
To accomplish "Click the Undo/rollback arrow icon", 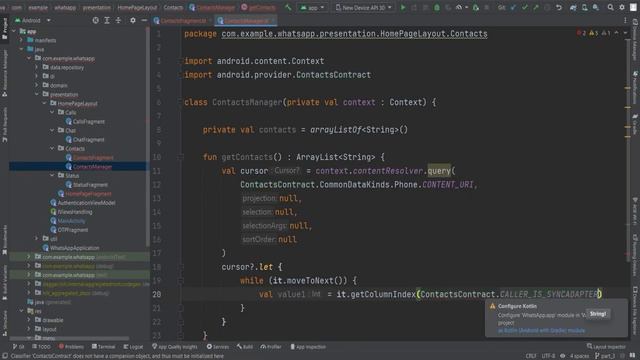I will pos(559,7).
